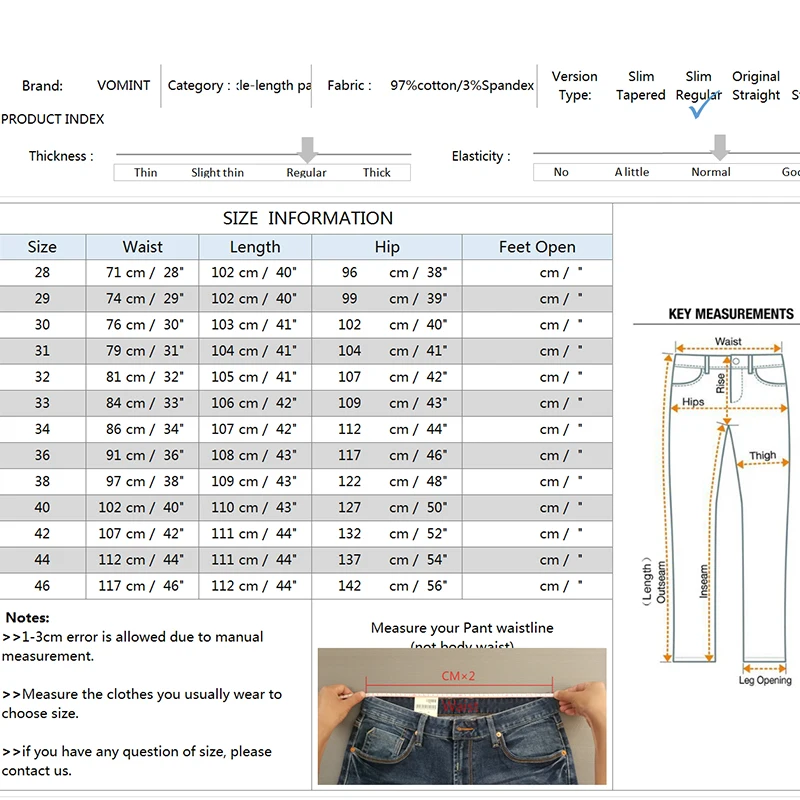Viewport: 800px width, 800px height.
Task: Click the Length column header
Action: click(x=255, y=247)
